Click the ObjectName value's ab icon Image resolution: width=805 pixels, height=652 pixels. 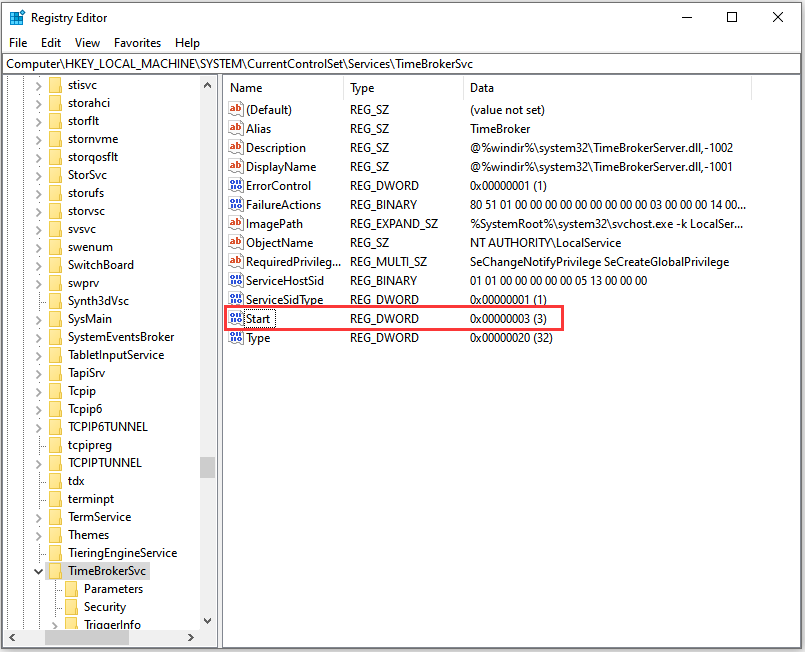point(236,242)
